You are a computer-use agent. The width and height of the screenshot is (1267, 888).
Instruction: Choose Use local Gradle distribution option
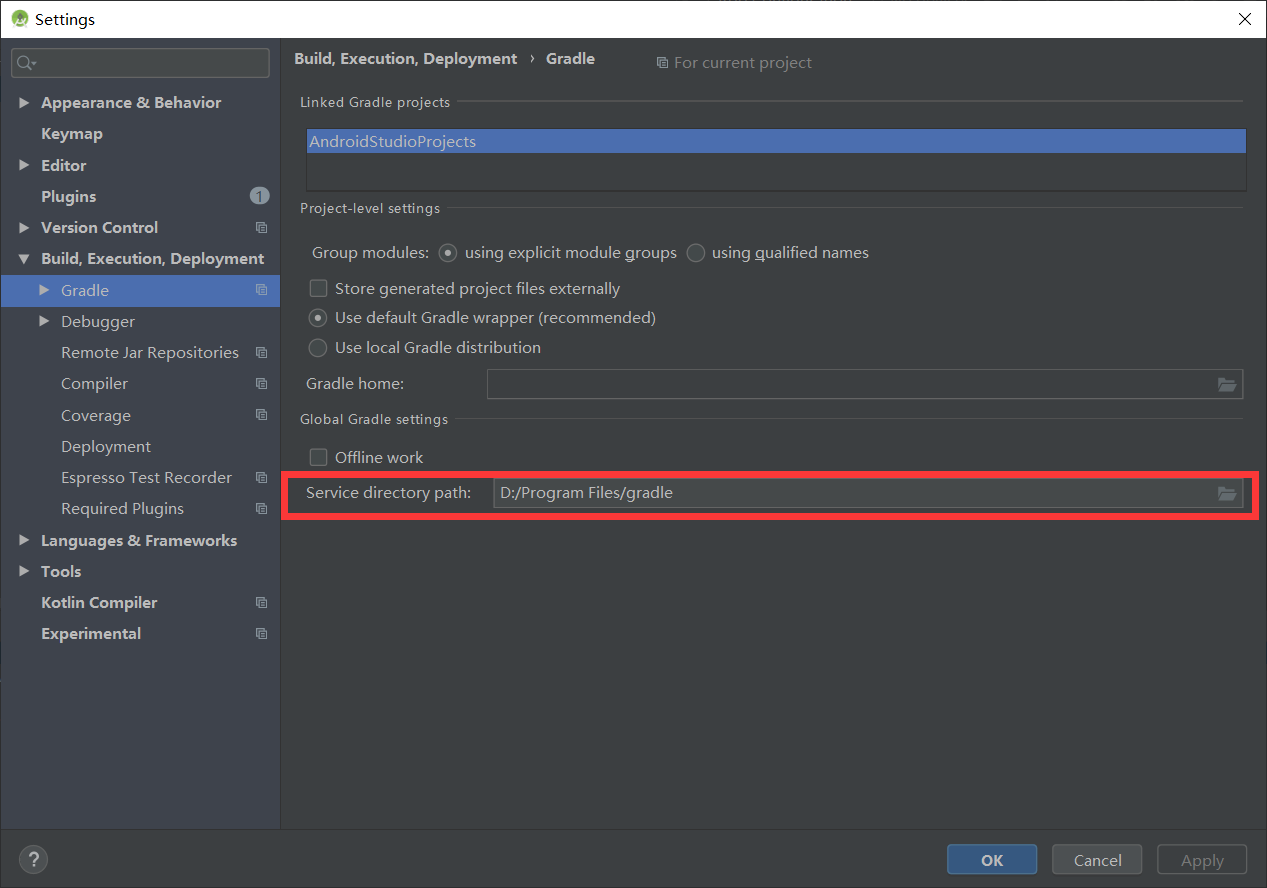tap(318, 348)
